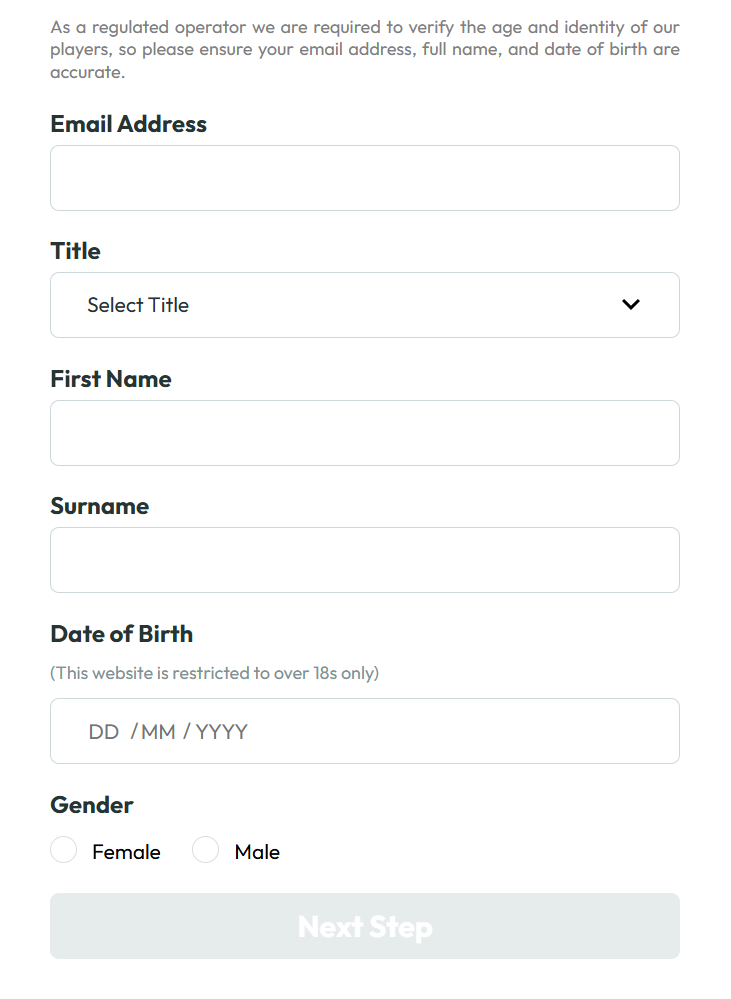Click the Email Address input field
Image resolution: width=731 pixels, height=999 pixels.
click(x=364, y=178)
